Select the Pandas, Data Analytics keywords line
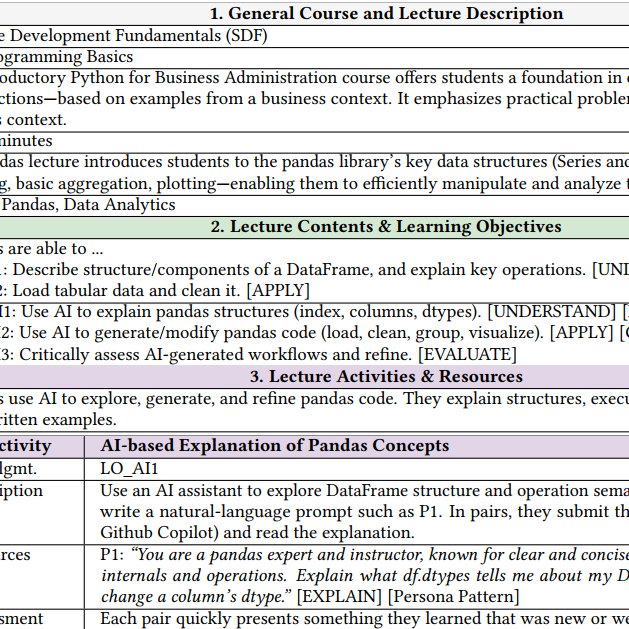629x629 pixels. point(87,205)
